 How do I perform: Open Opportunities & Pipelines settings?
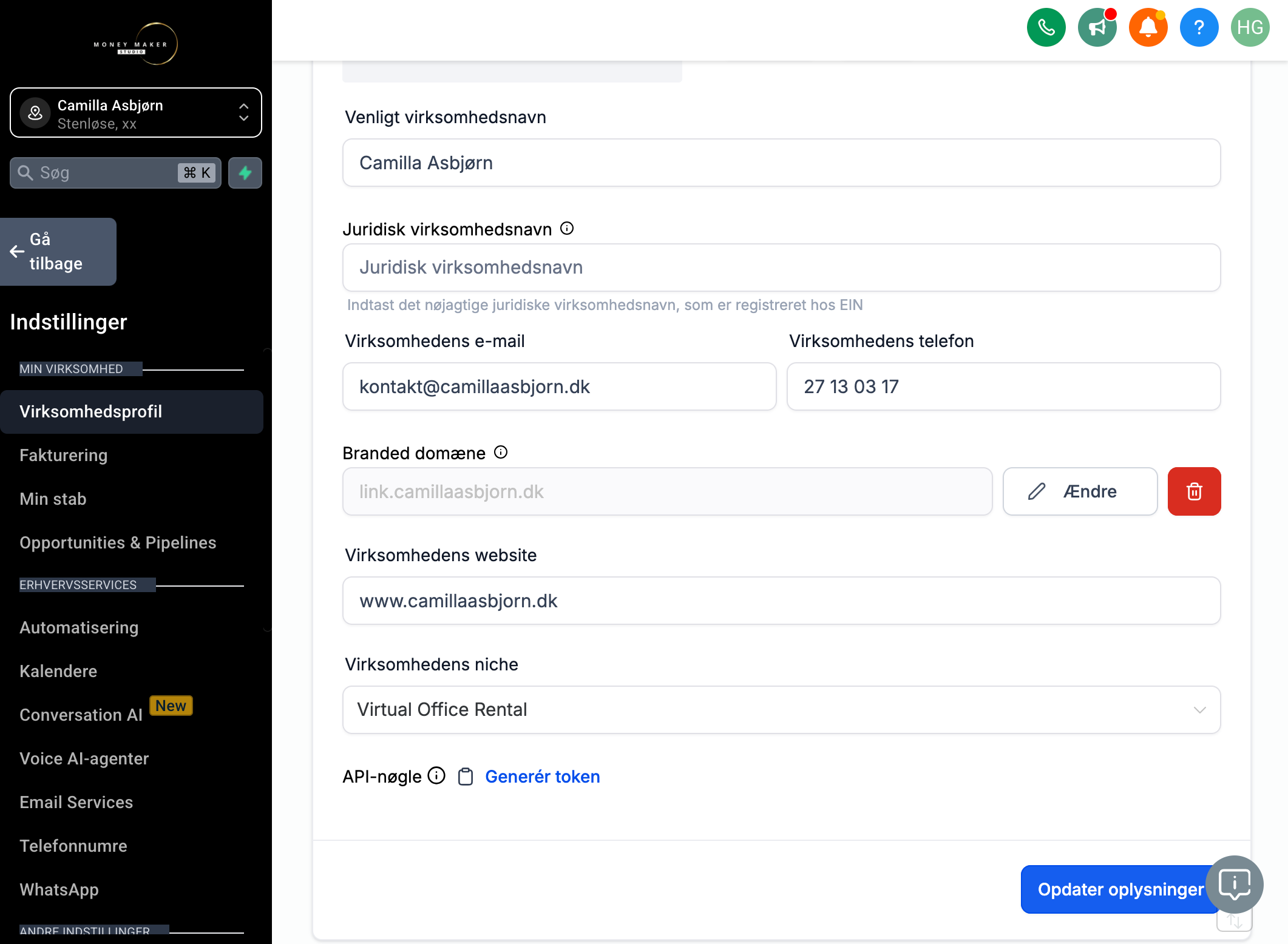(x=118, y=543)
